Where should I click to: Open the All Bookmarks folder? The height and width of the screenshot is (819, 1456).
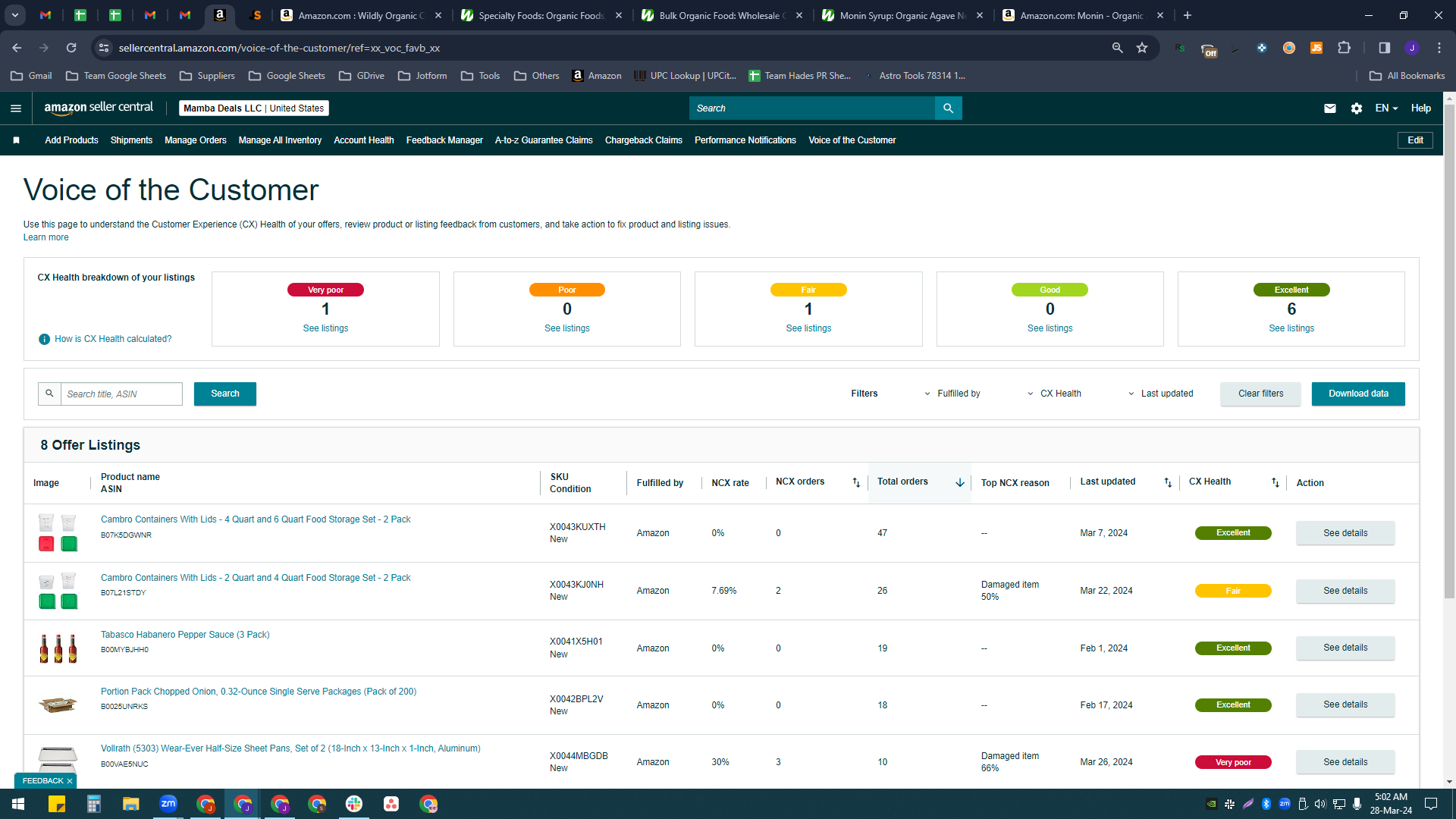1407,76
